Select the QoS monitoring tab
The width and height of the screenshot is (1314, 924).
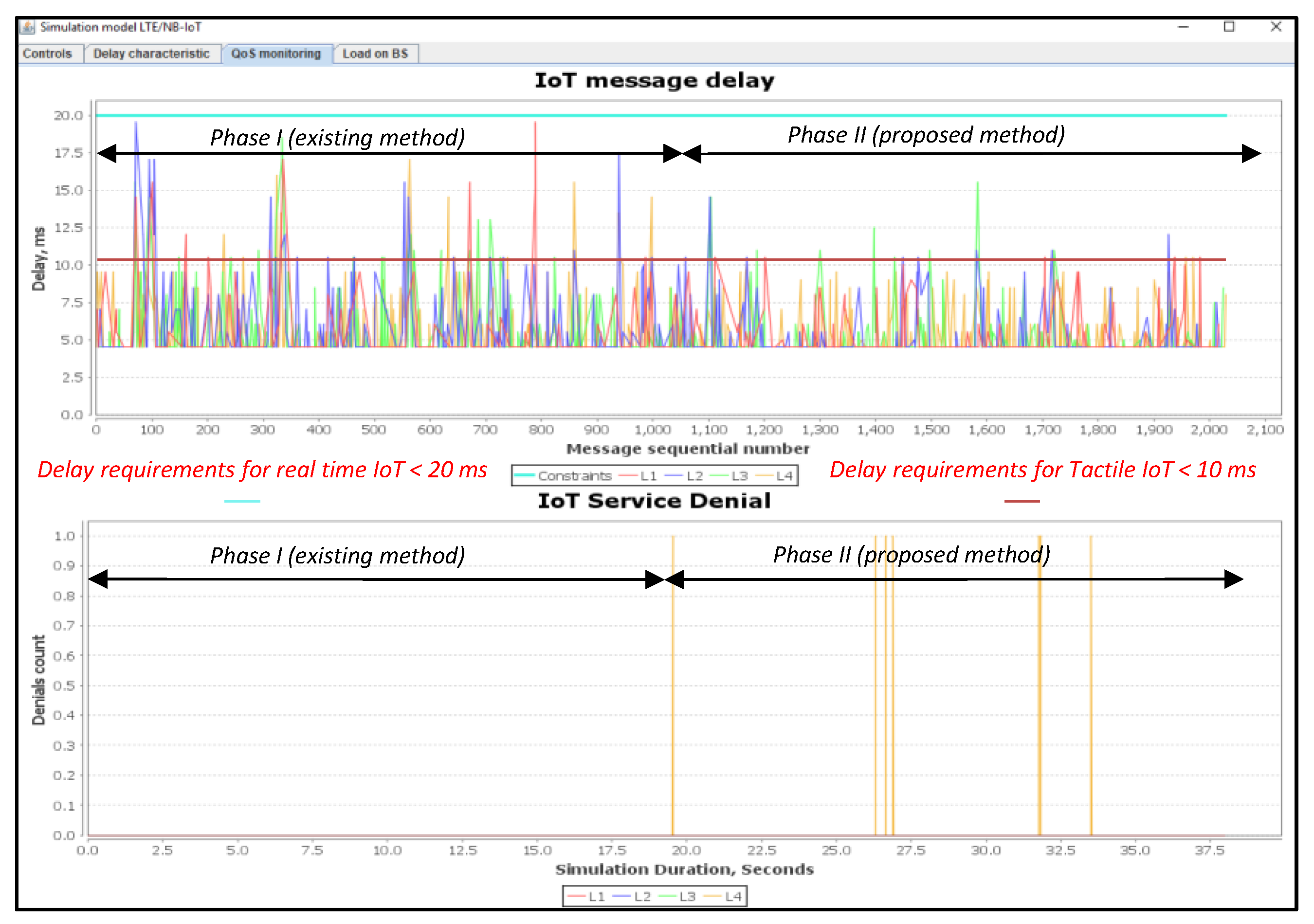(x=276, y=54)
